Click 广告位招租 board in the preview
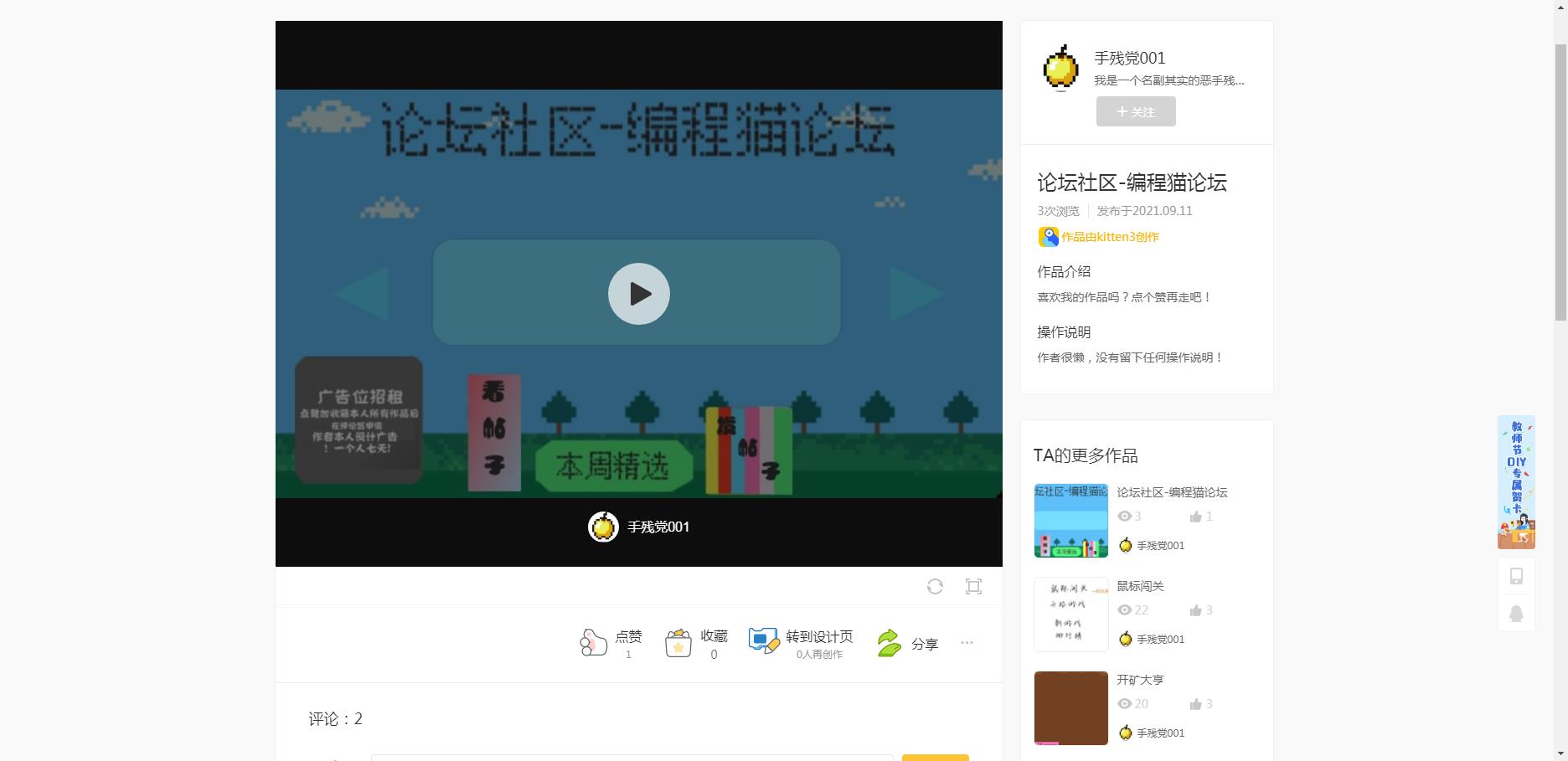 (x=358, y=419)
